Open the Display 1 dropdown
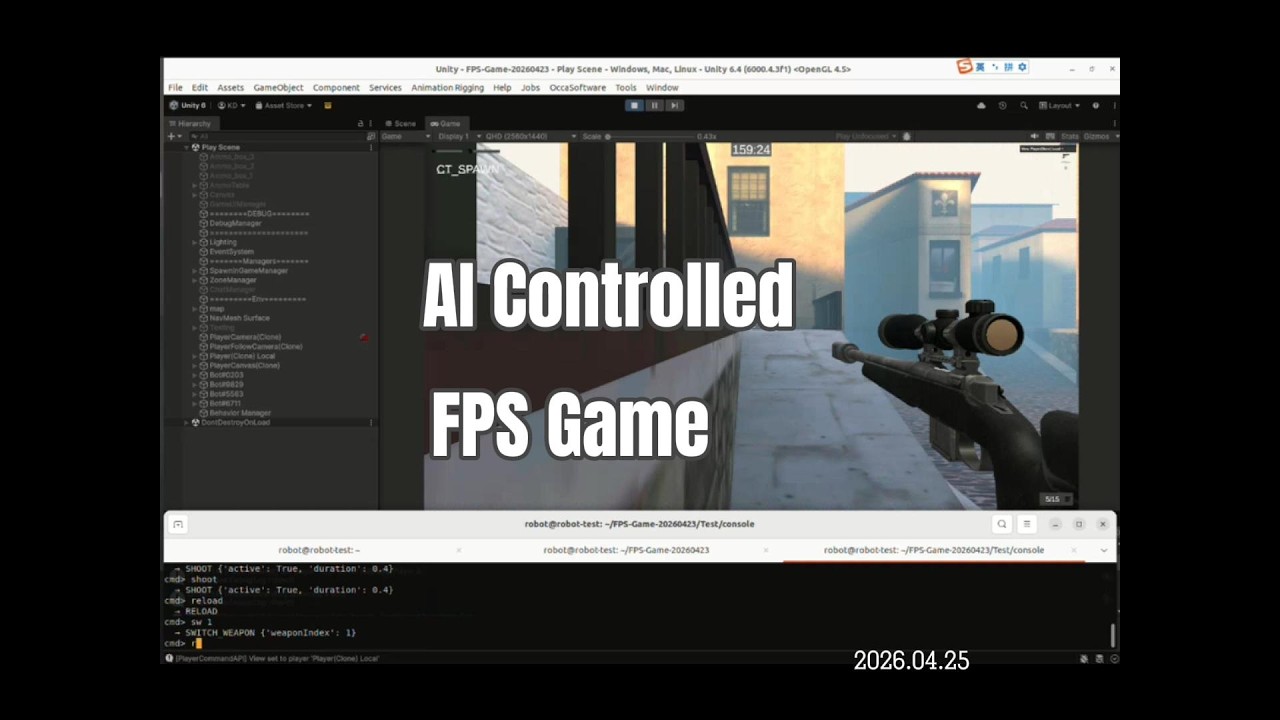The height and width of the screenshot is (720, 1280). coord(458,136)
